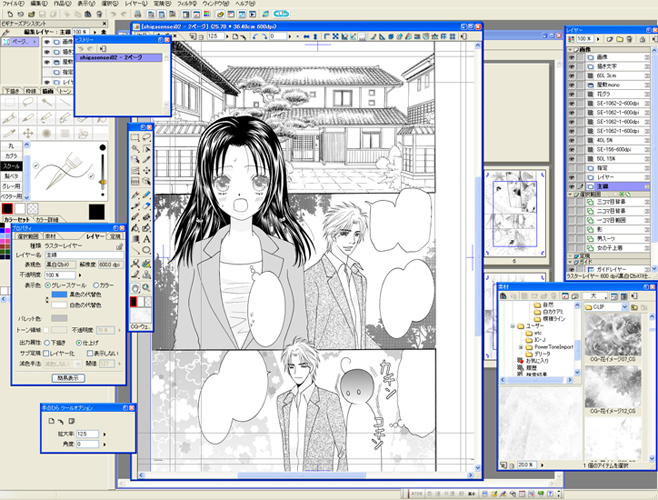The height and width of the screenshot is (500, 658).
Task: Open the レイヤー menu in menu bar
Action: click(x=135, y=3)
